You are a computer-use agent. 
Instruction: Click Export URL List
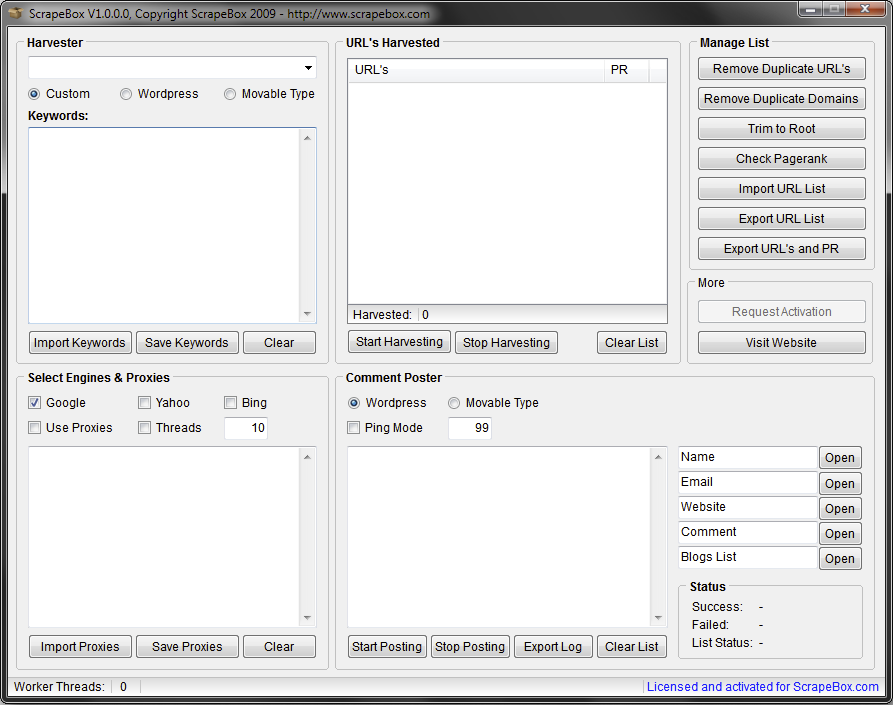coord(781,219)
